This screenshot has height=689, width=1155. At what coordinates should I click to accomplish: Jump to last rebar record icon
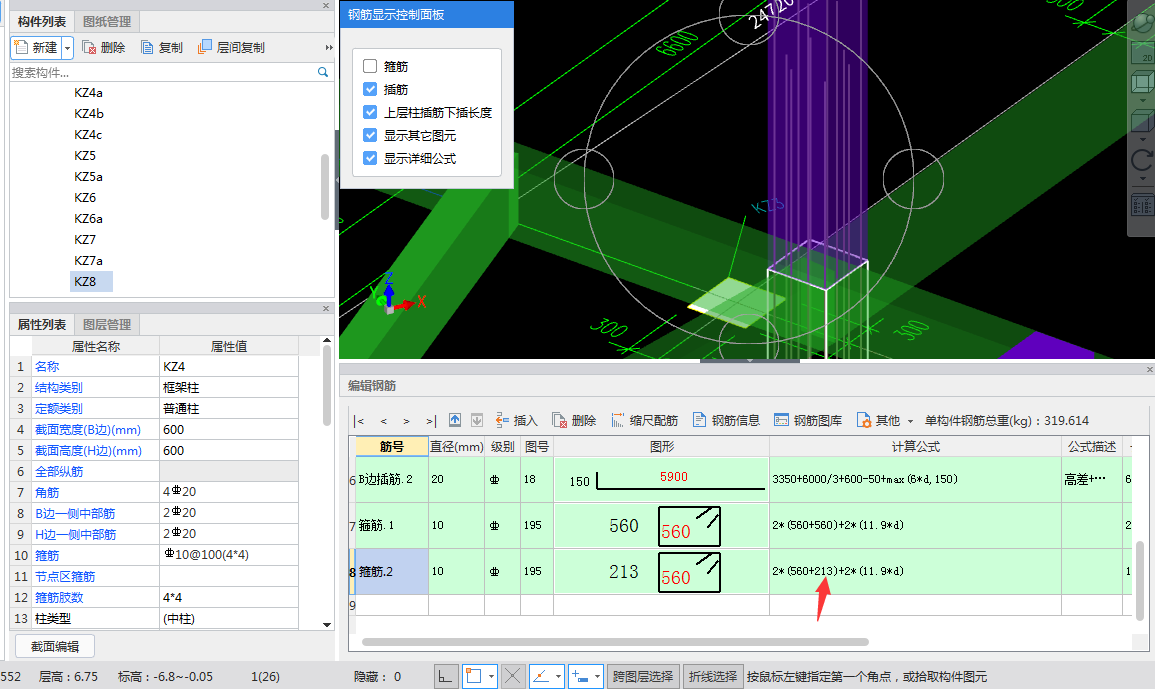click(x=431, y=421)
